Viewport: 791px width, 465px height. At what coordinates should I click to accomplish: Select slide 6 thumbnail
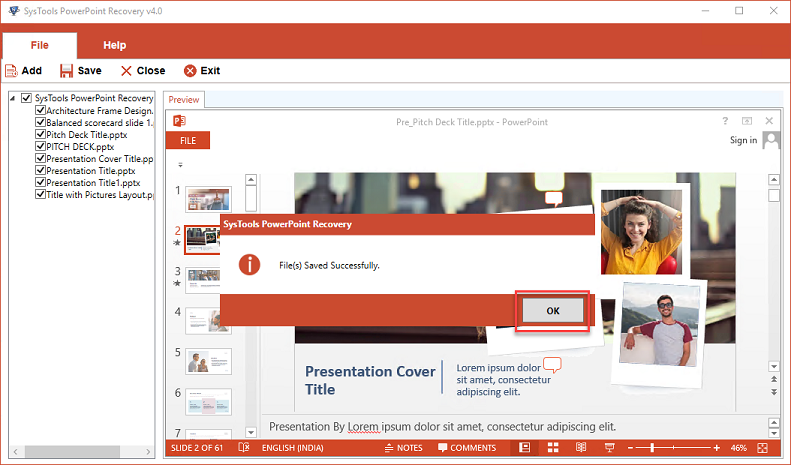(208, 401)
